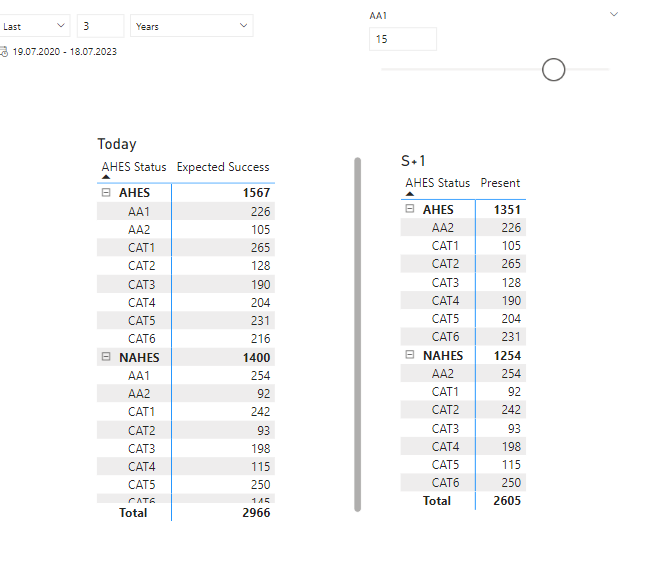Select CAT1 value 105 in S+1 table
Viewport: 646px width, 570px height.
511,246
